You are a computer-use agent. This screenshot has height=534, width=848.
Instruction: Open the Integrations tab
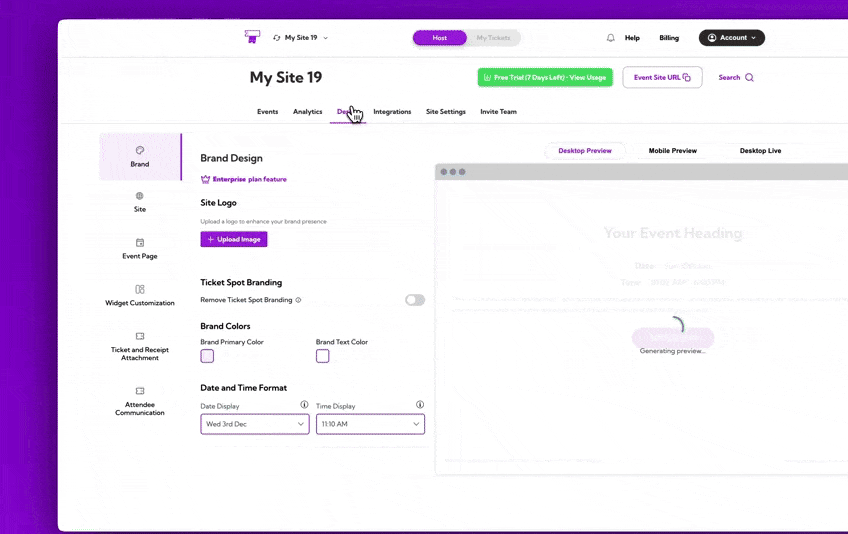tap(392, 111)
